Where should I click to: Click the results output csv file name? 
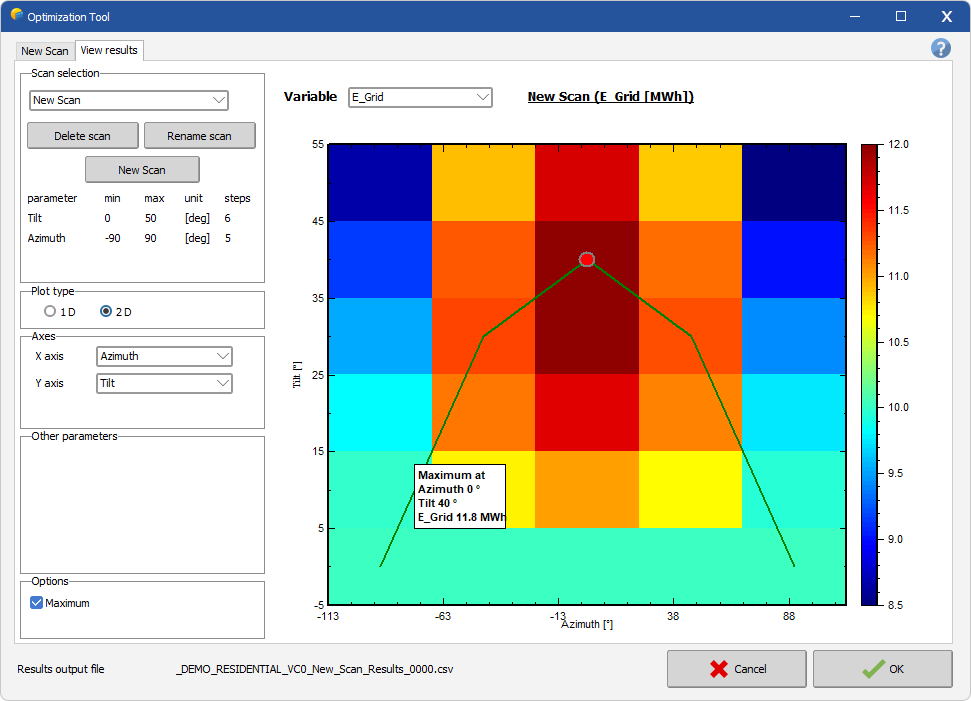pyautogui.click(x=315, y=669)
